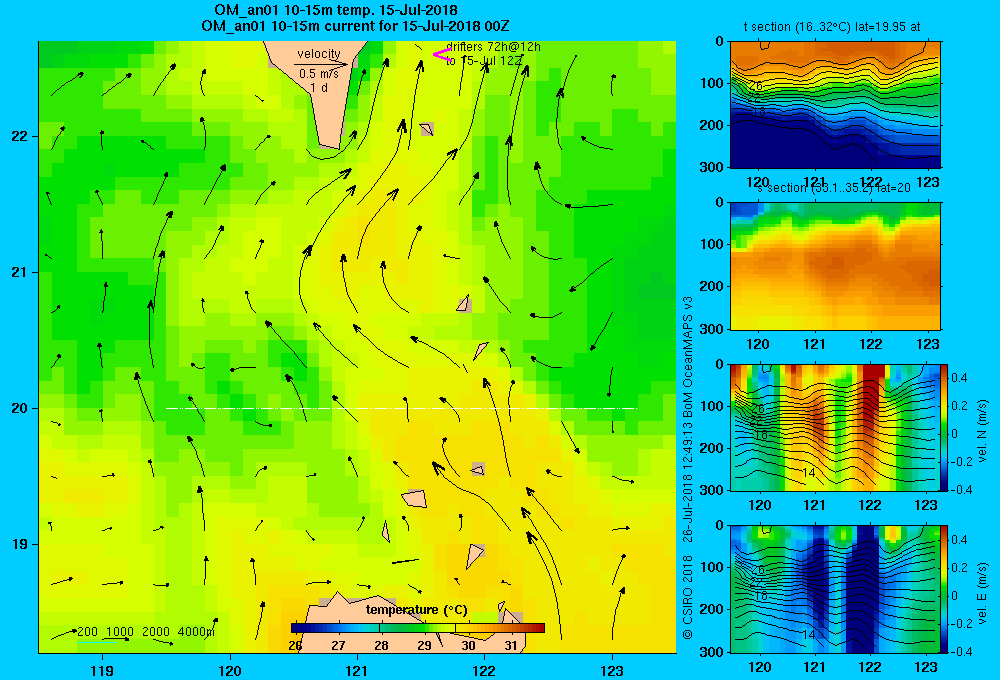Click the 's section' salinity plot title
Viewport: 1000px width, 680px height.
tap(833, 188)
